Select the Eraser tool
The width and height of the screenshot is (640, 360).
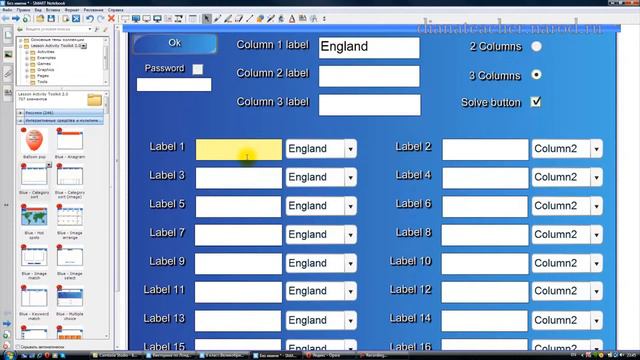coord(239,18)
